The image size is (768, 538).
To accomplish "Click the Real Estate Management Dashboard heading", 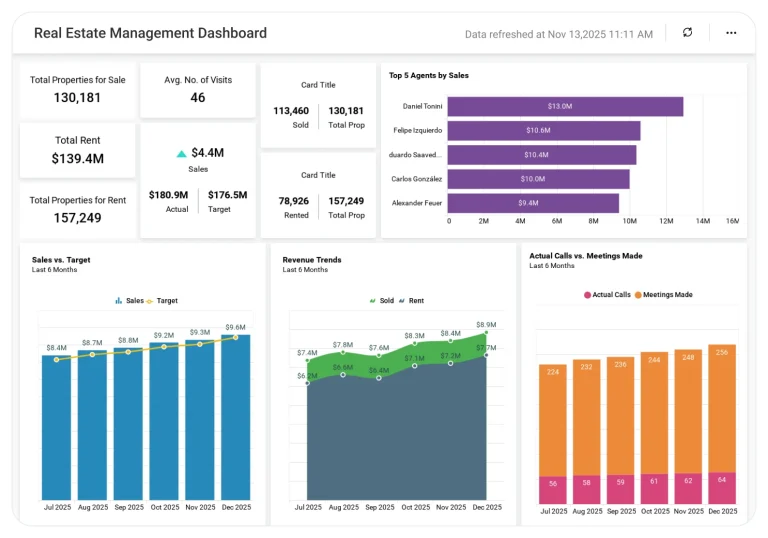I will click(150, 33).
